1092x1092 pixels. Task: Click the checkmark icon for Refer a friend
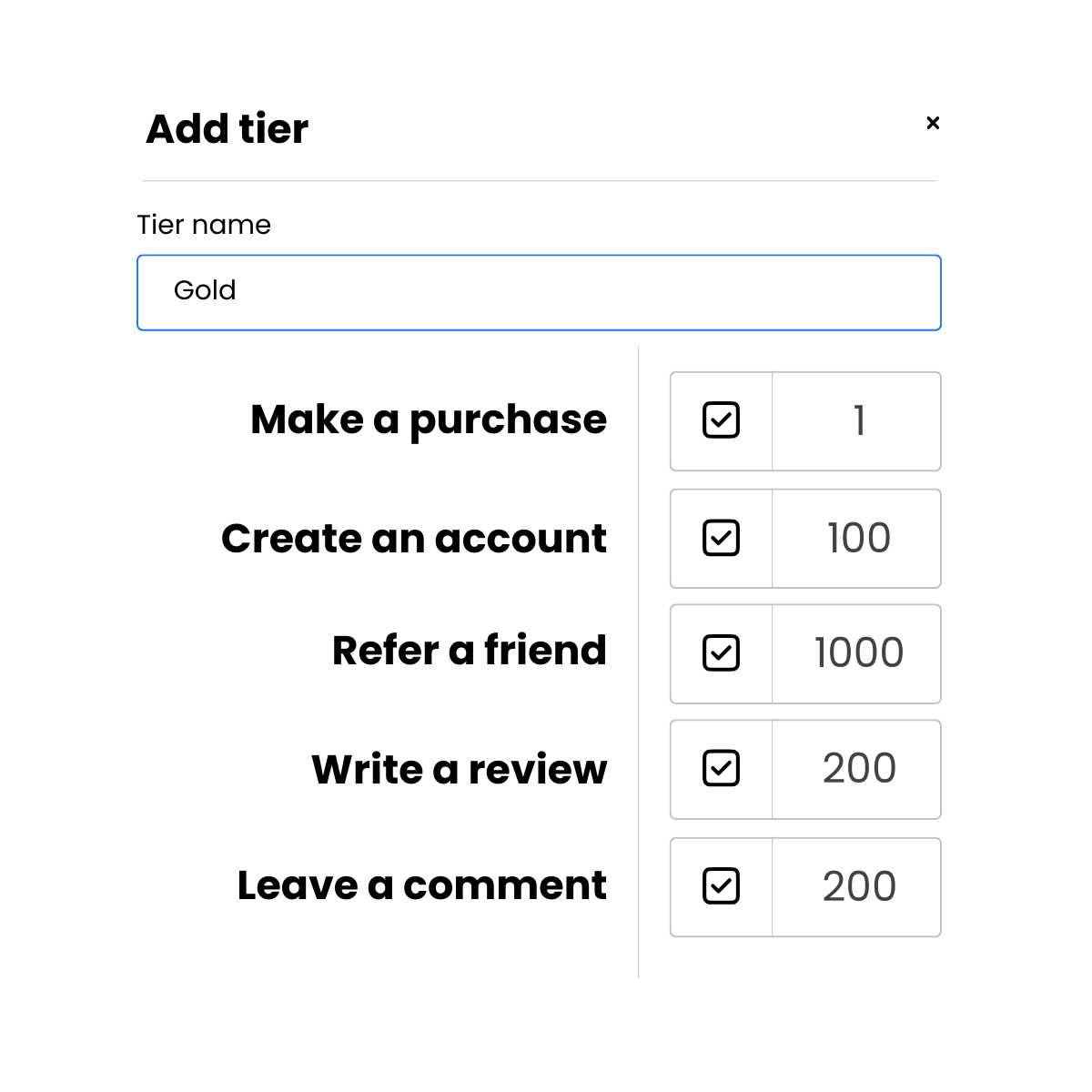[720, 653]
